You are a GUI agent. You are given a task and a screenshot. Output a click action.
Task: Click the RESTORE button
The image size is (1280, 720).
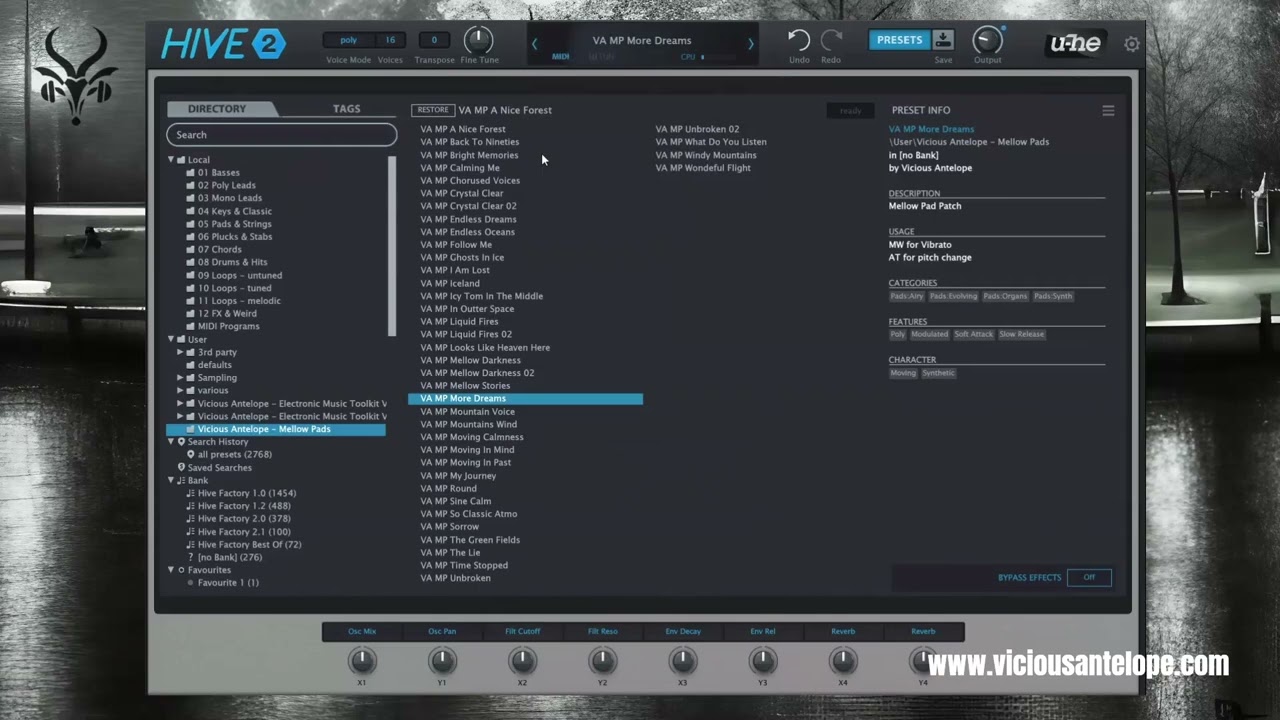click(x=433, y=110)
